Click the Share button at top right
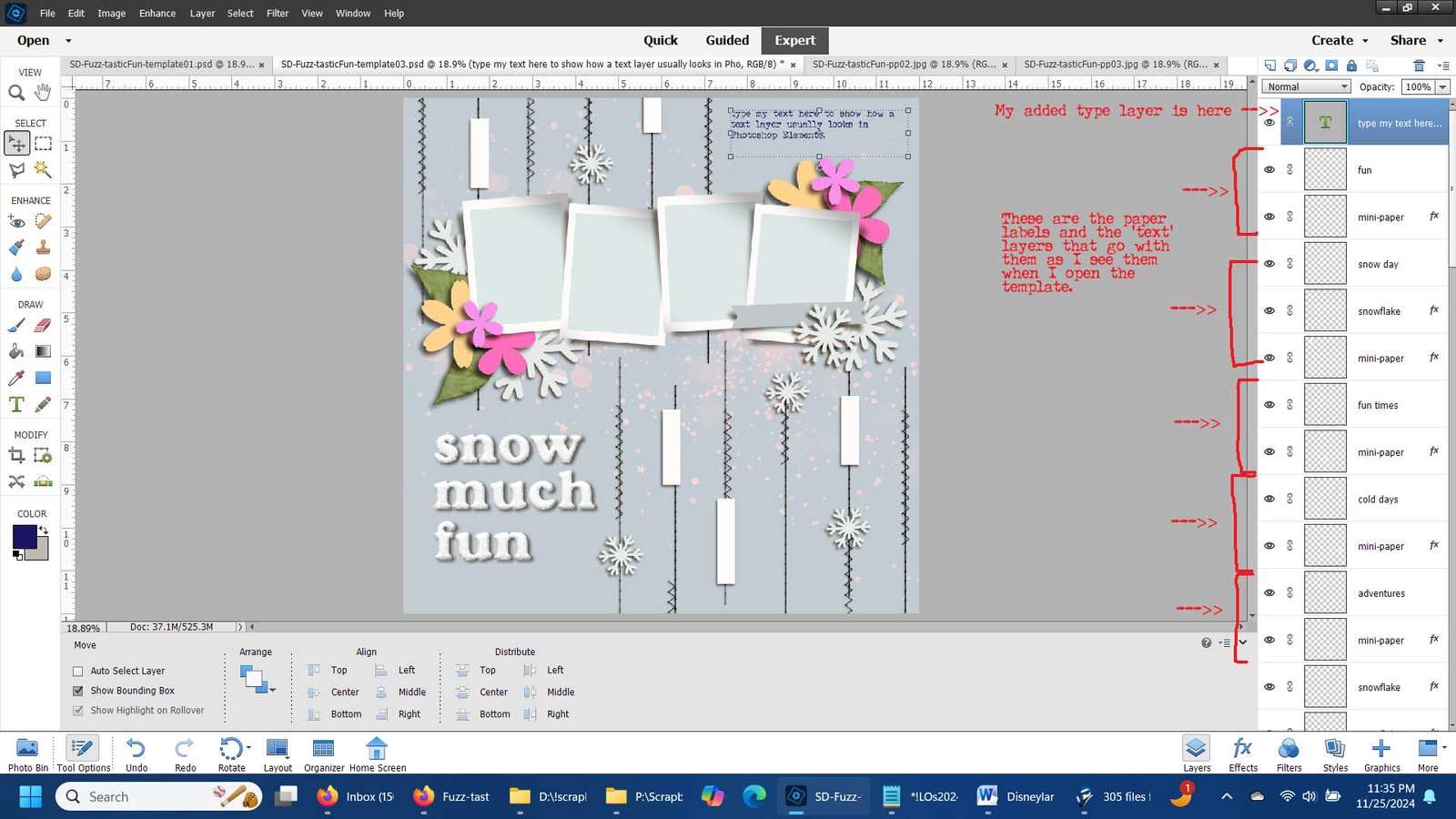This screenshot has width=1456, height=819. tap(1410, 40)
